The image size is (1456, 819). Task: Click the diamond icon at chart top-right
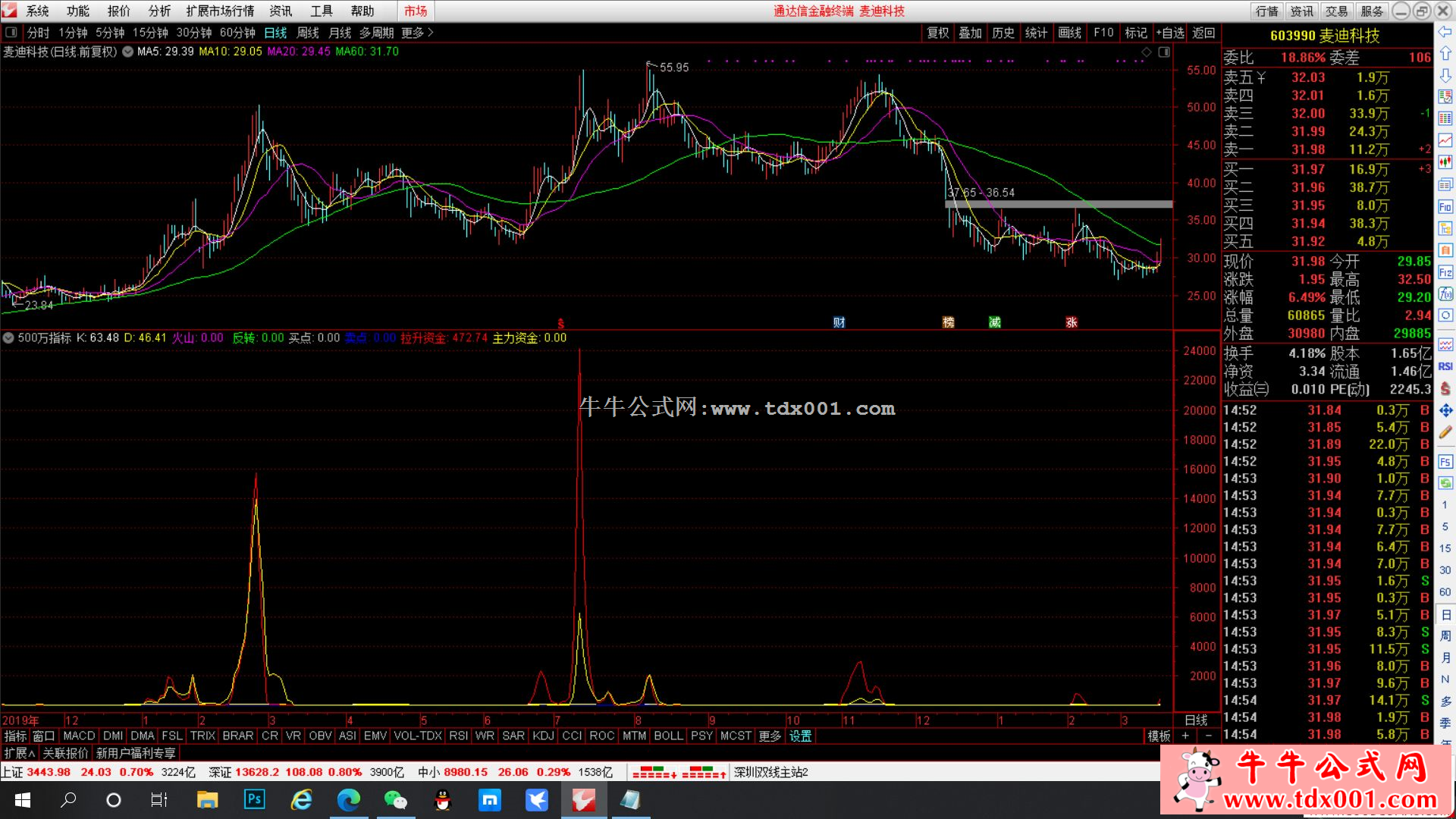click(1147, 52)
